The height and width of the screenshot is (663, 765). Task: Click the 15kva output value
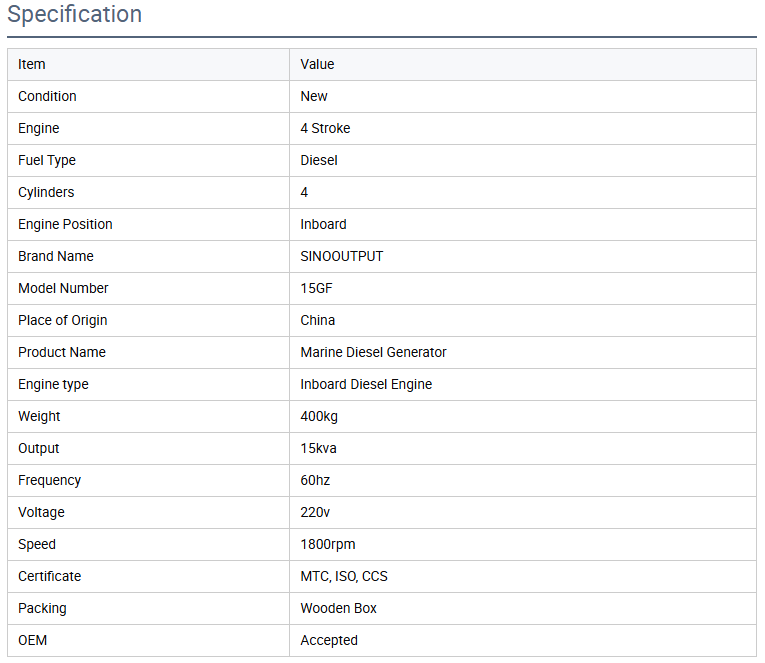(318, 448)
